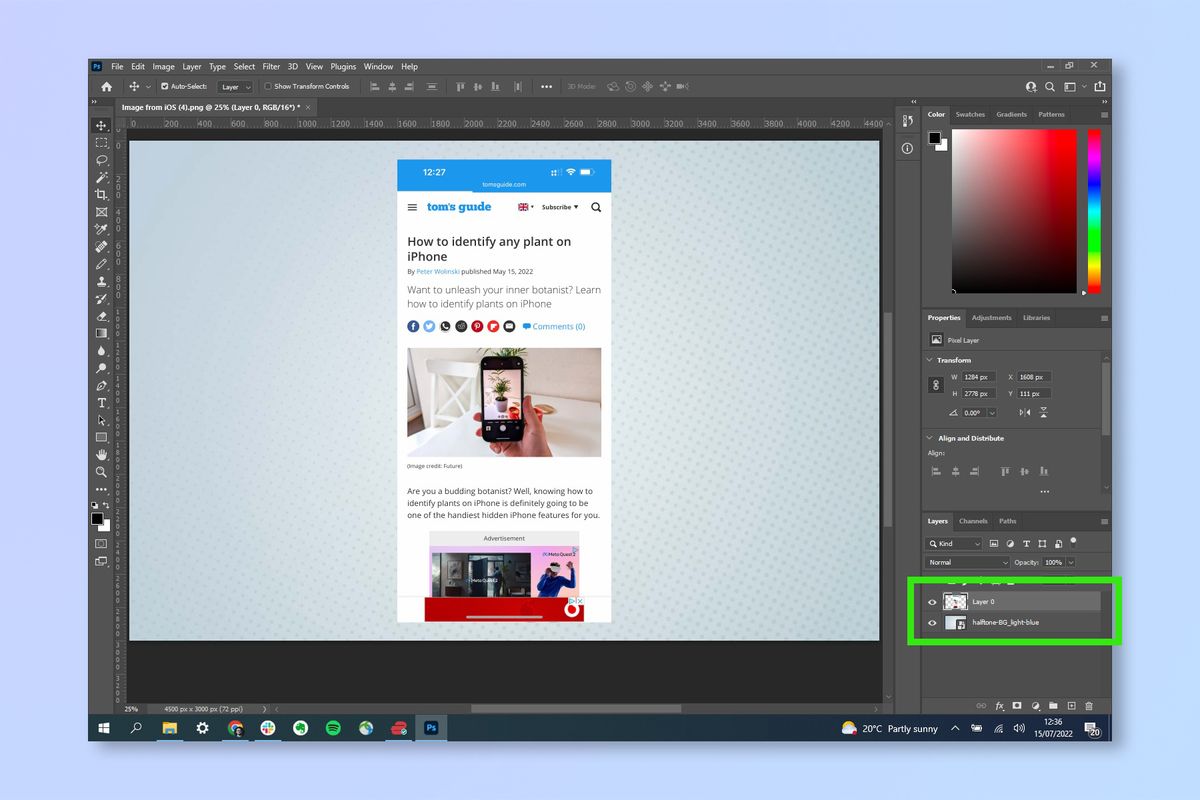Select the Move tool
The width and height of the screenshot is (1200, 800).
(x=102, y=124)
